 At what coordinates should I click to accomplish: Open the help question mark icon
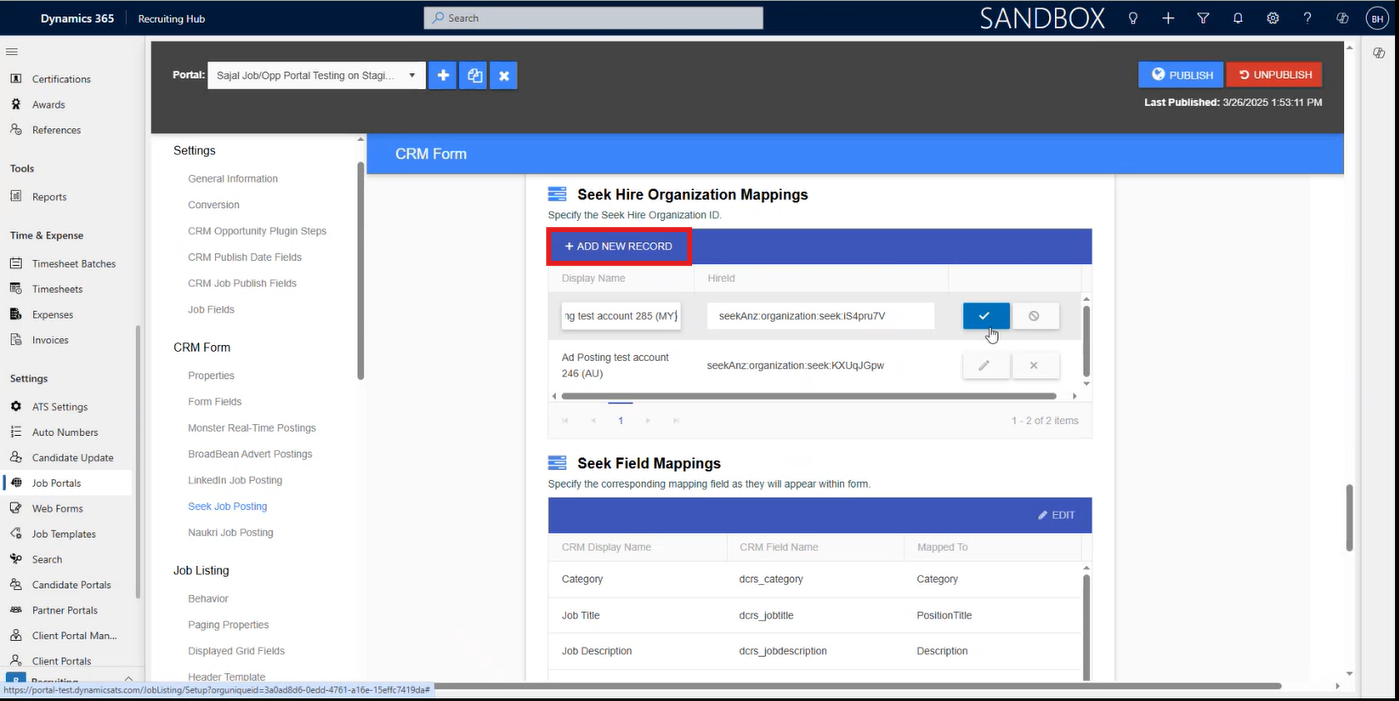click(x=1308, y=18)
